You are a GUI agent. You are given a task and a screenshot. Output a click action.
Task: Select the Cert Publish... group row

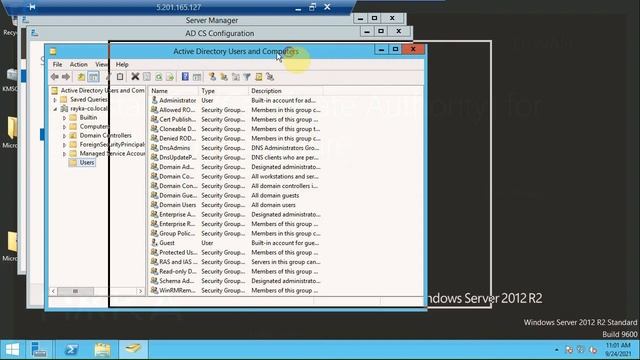coord(236,119)
